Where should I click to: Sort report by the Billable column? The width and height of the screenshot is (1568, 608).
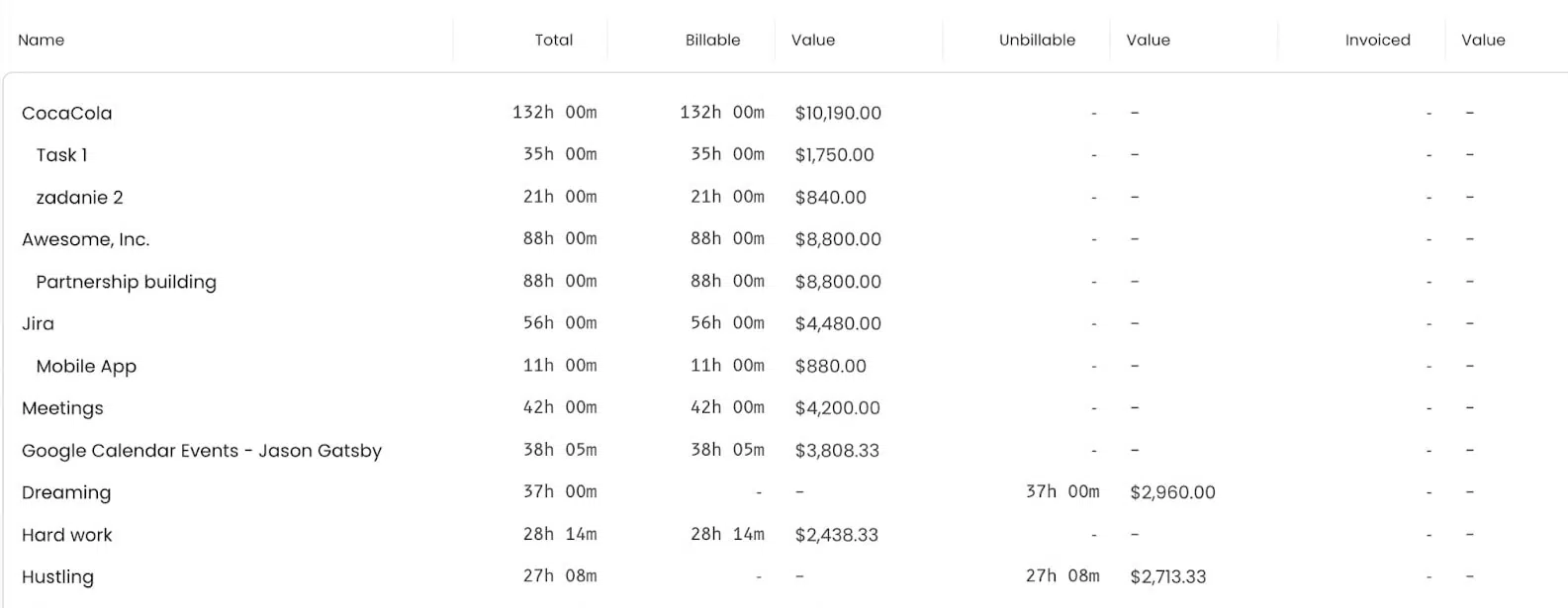pos(712,40)
